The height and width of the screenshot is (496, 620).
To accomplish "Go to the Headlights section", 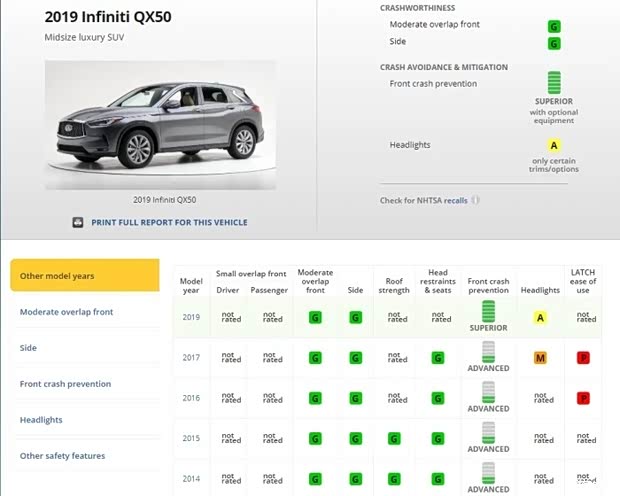I will pyautogui.click(x=41, y=420).
